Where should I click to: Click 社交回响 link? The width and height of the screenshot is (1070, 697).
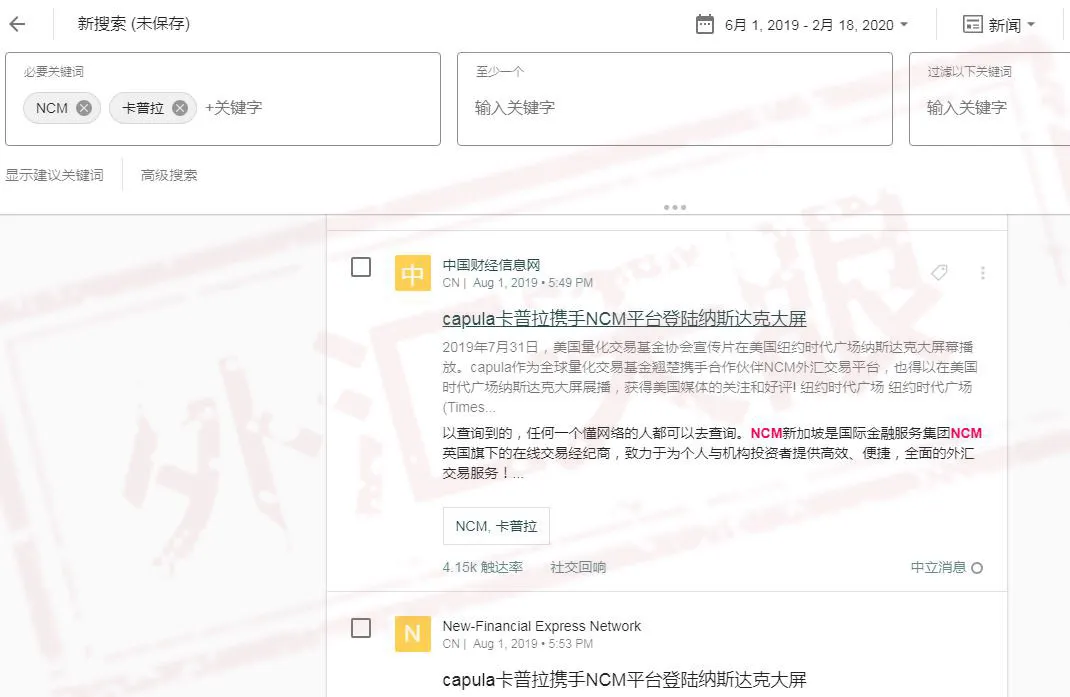tap(578, 567)
